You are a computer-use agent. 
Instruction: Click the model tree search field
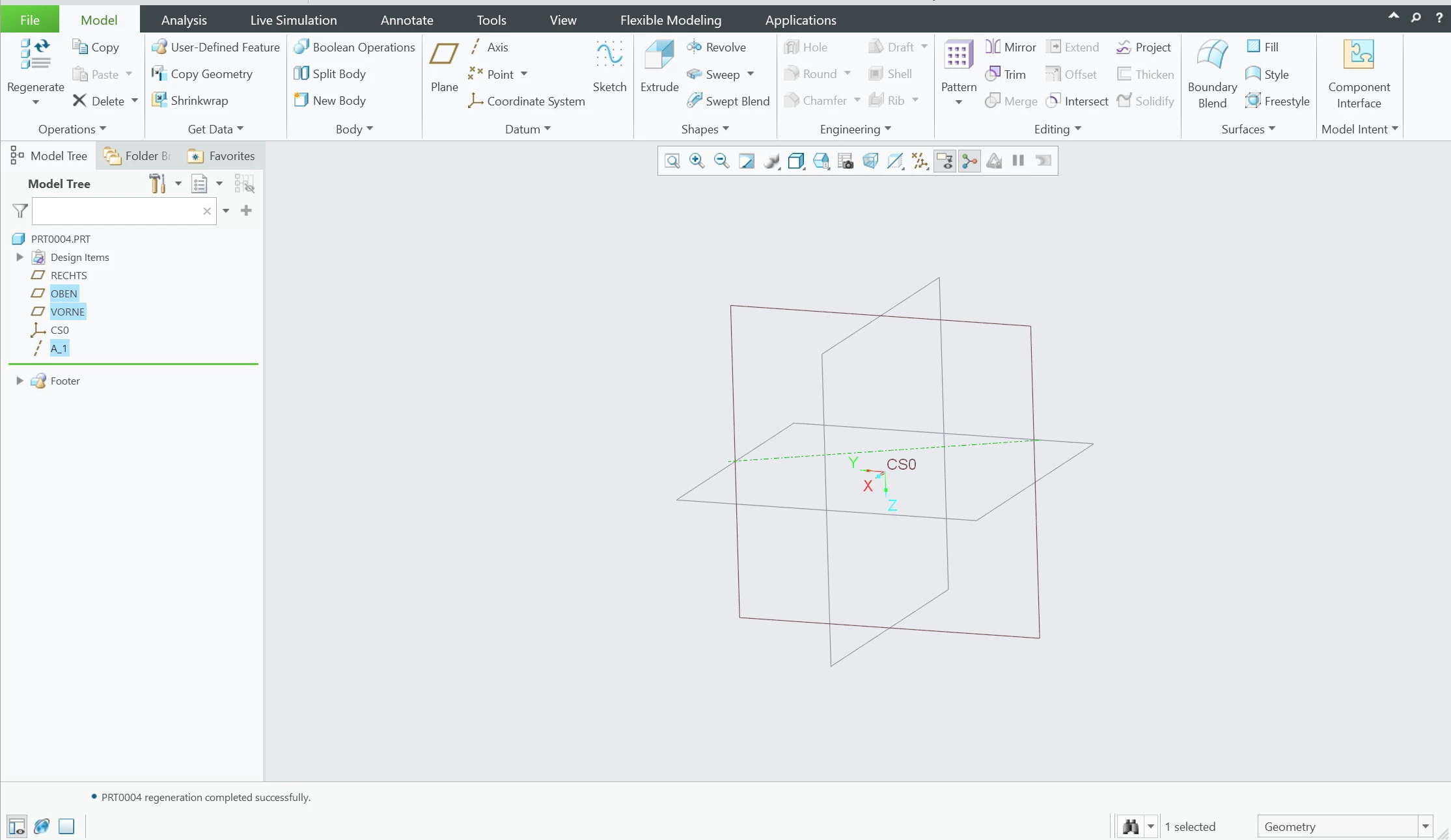pos(117,211)
